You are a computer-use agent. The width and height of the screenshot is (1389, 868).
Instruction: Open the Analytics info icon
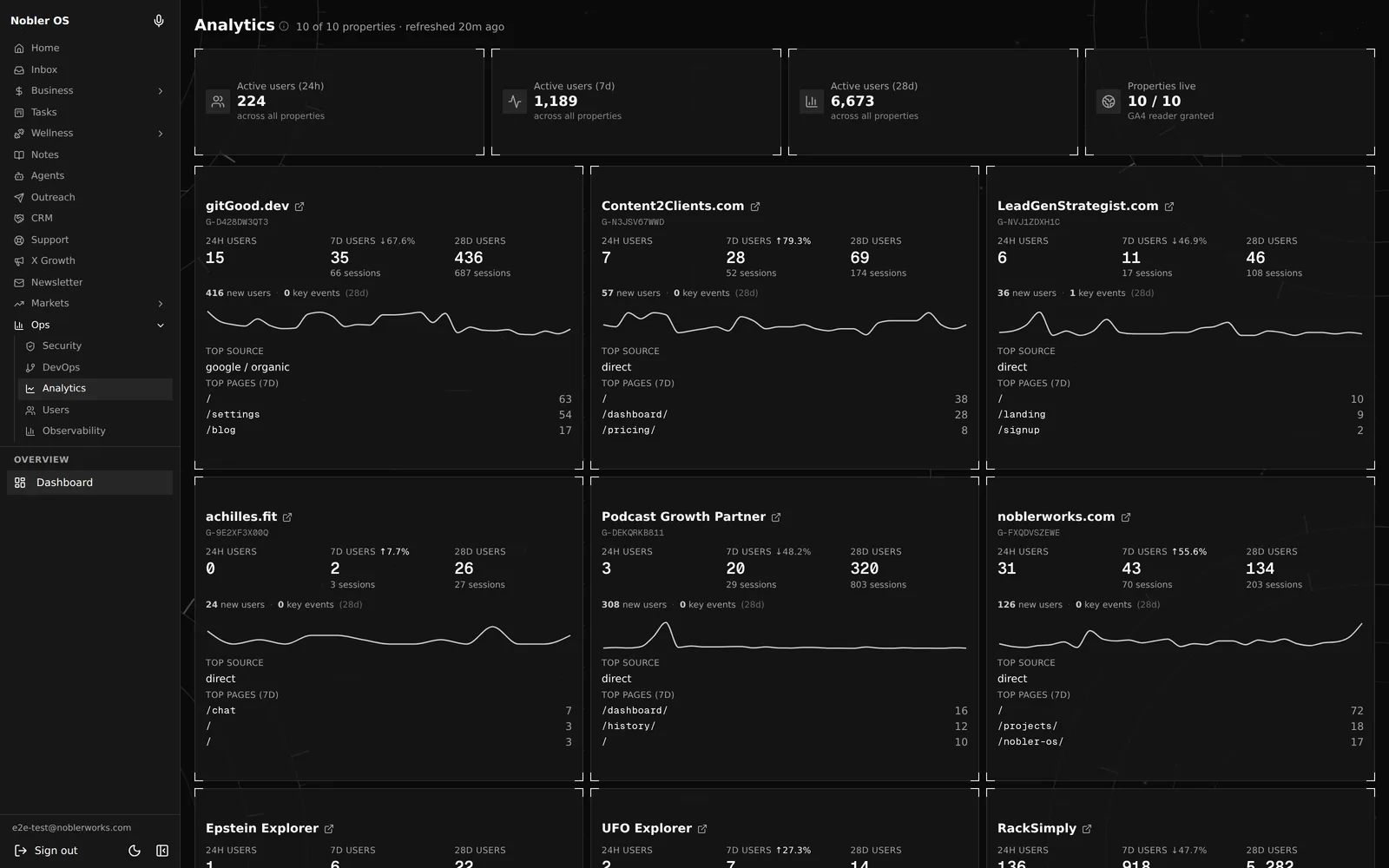(284, 27)
